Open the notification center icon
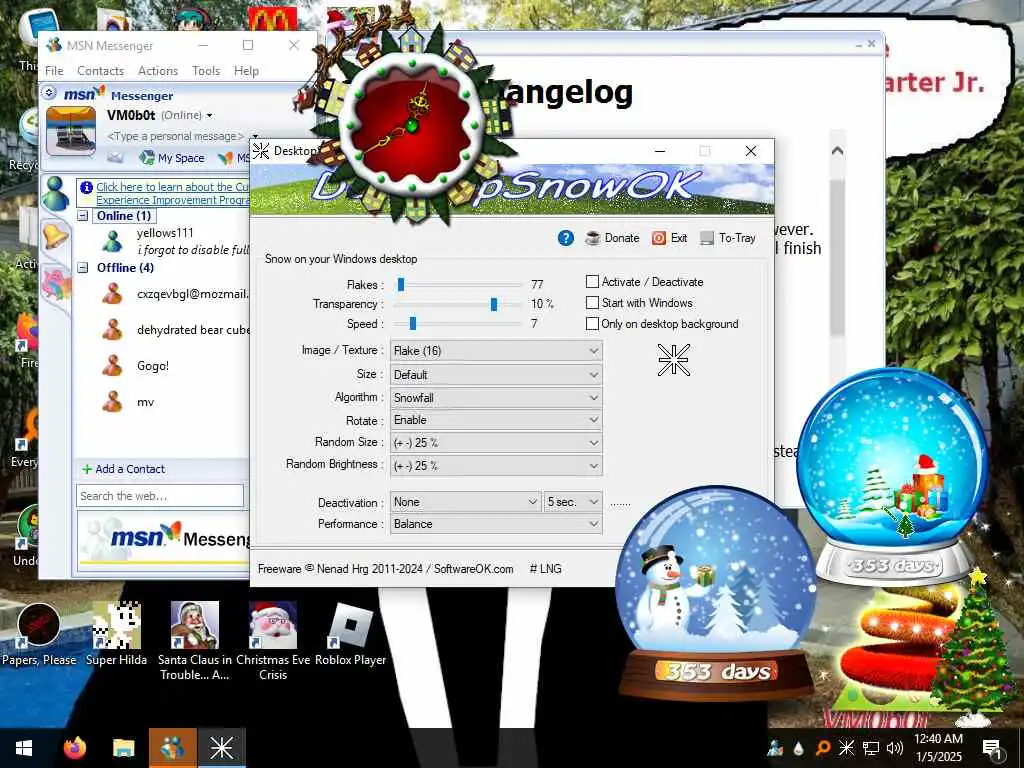Screen dimensions: 1024x768 pos(992,748)
